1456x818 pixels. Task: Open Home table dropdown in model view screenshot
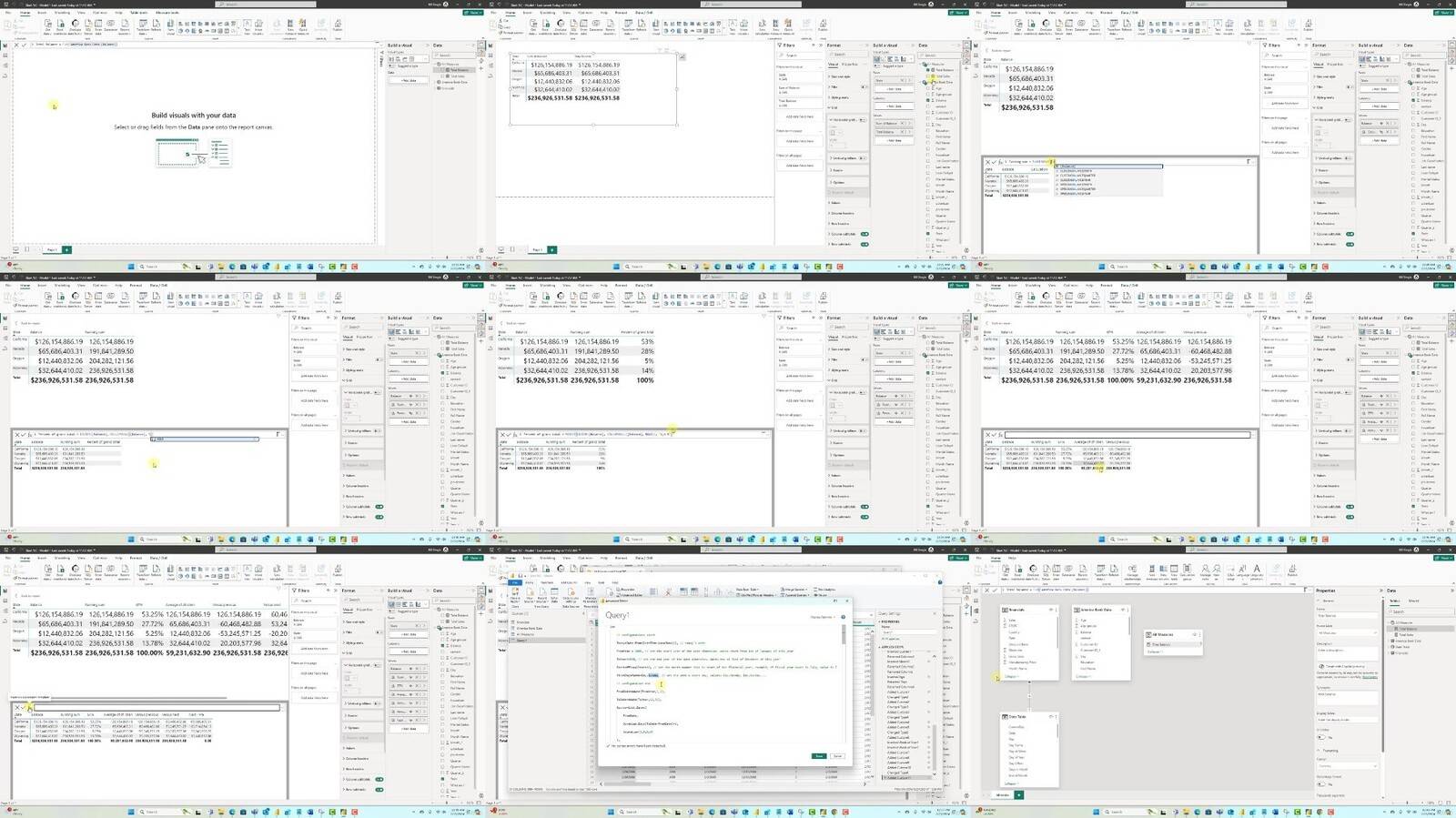[1349, 632]
